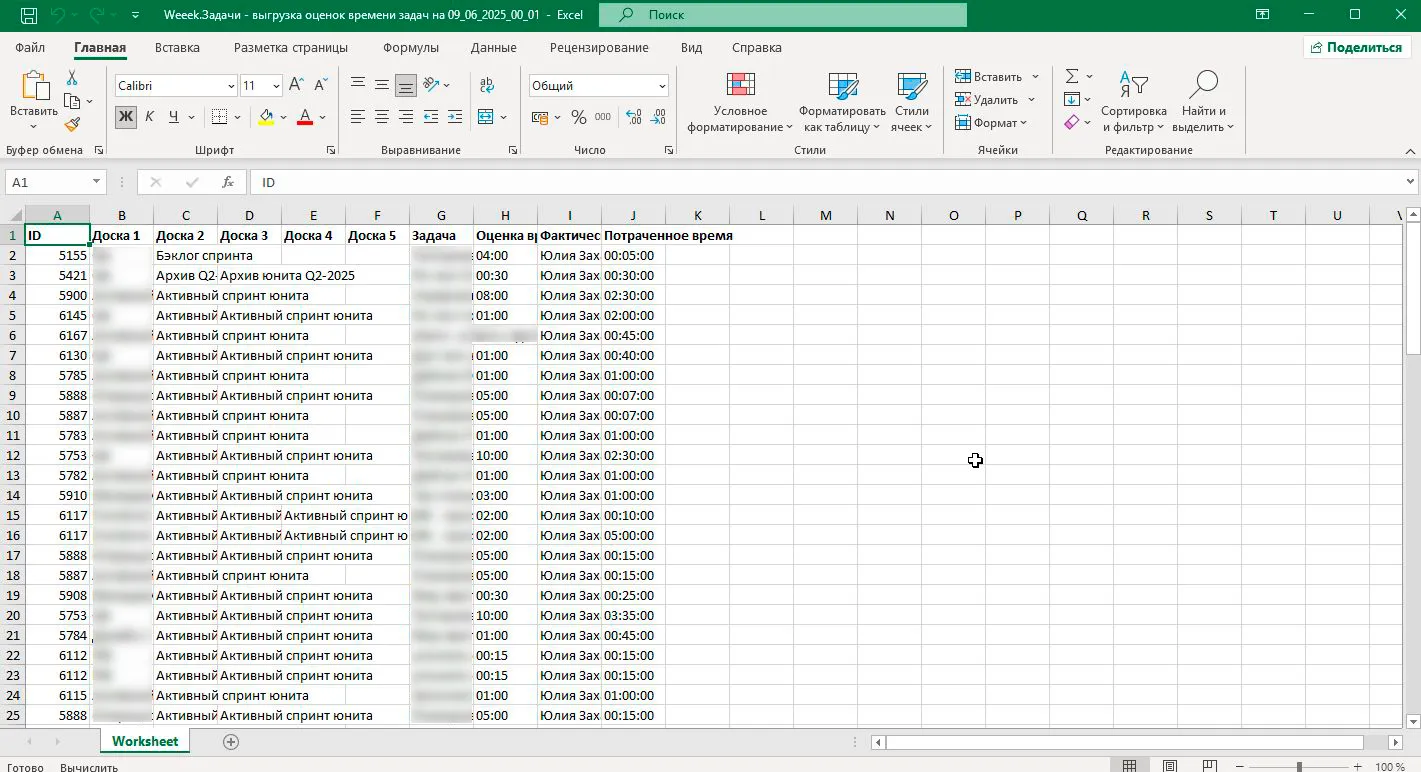
Task: Expand the number format dropdown showing Общий
Action: click(x=662, y=87)
